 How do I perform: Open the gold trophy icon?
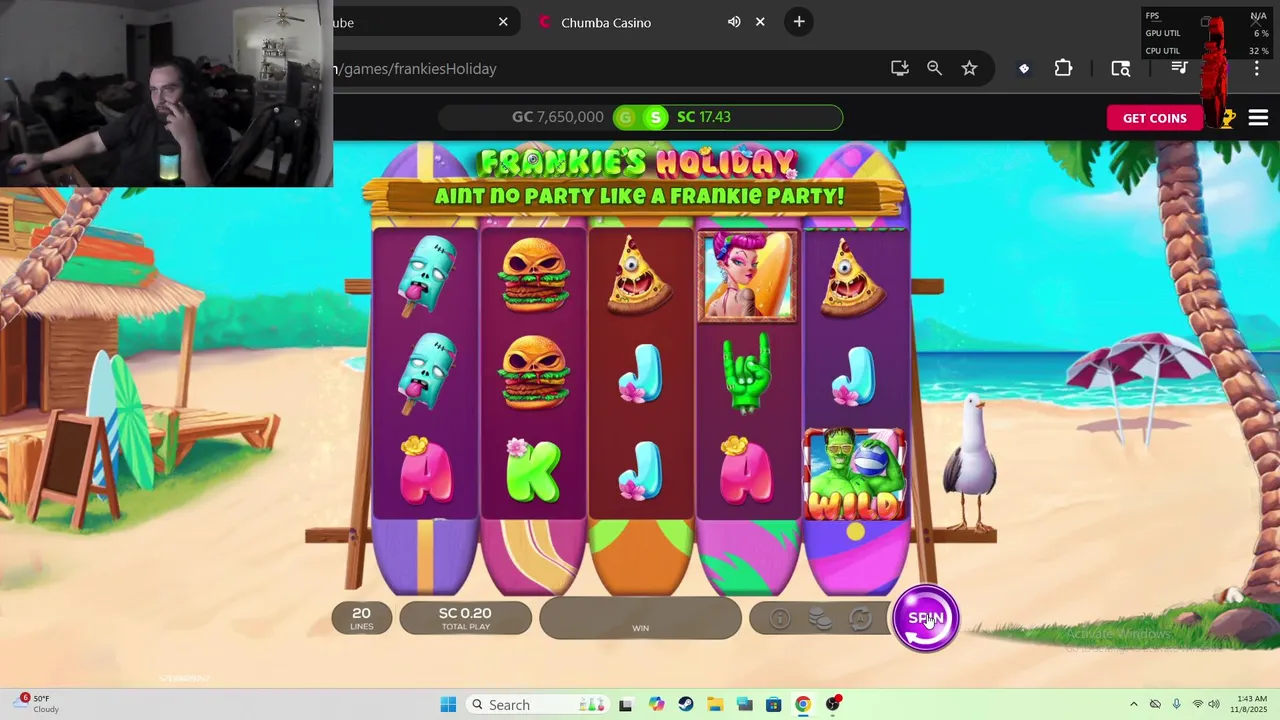(x=1228, y=118)
